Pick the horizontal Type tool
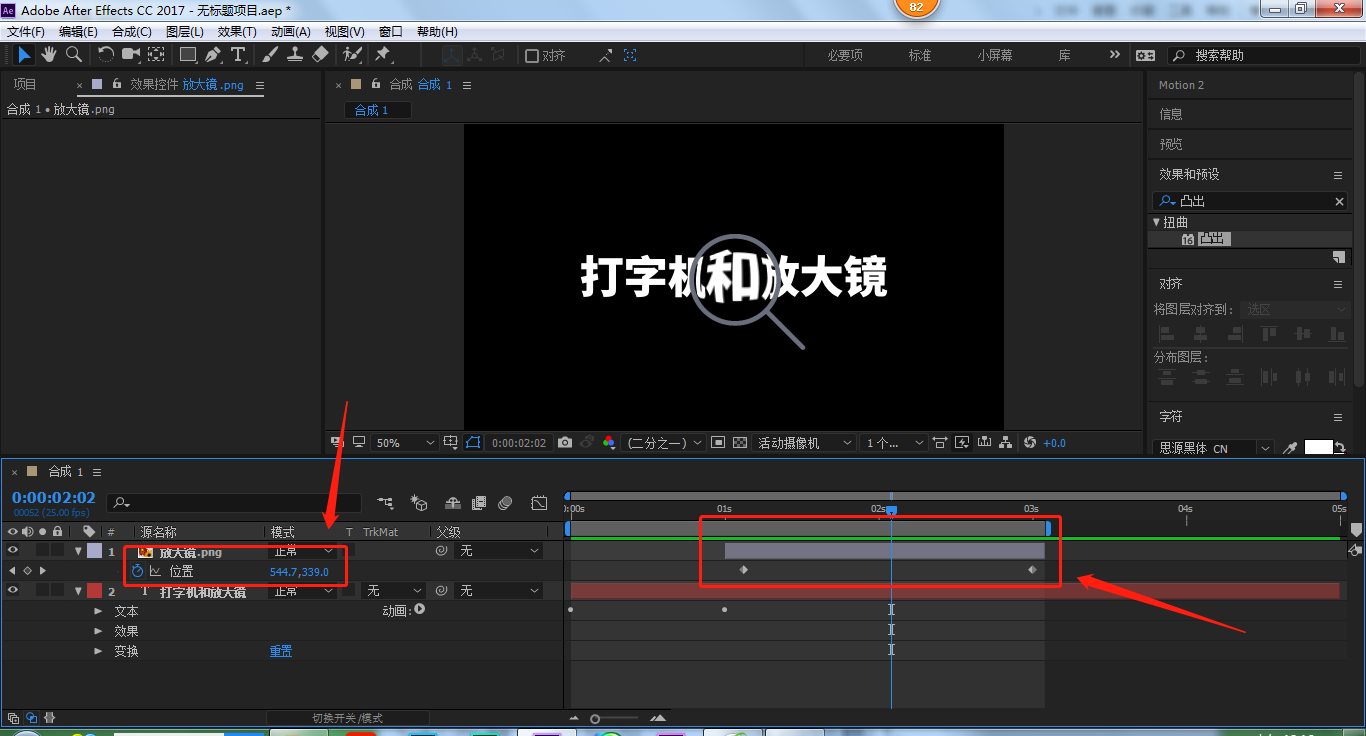The width and height of the screenshot is (1366, 736). [x=238, y=55]
